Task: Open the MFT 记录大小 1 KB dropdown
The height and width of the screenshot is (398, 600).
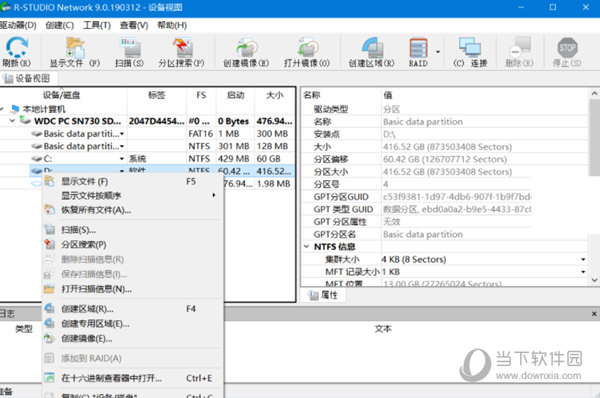Action: point(583,272)
